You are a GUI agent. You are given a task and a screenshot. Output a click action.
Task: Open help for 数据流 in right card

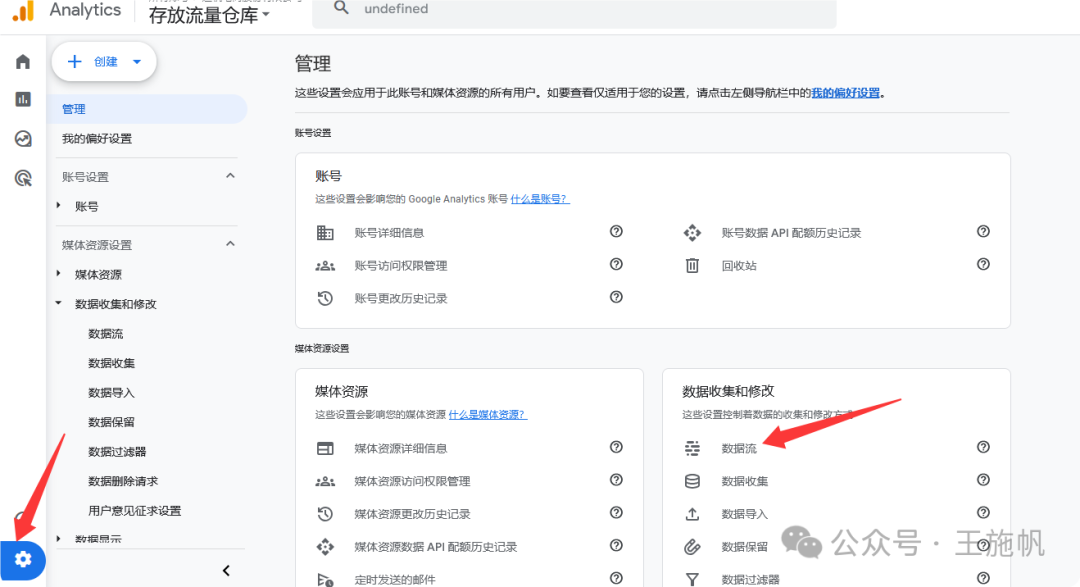pos(984,447)
